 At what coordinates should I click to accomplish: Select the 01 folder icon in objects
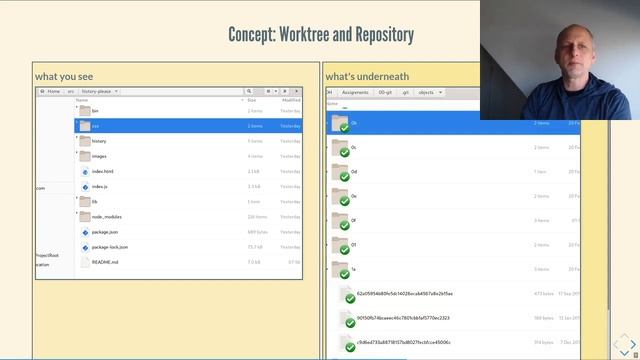[340, 245]
